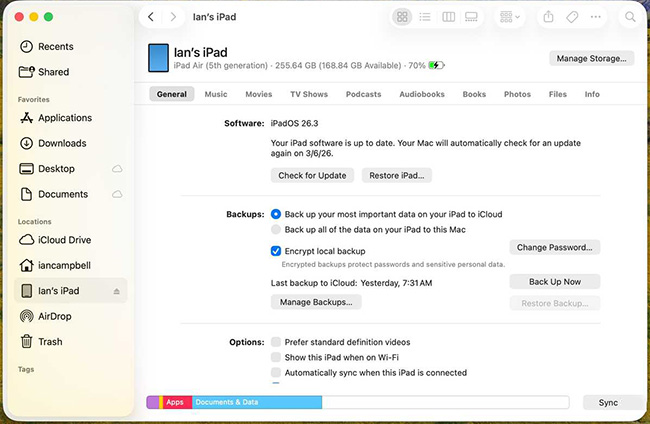The height and width of the screenshot is (424, 650).
Task: Select back up to iCloud radio option
Action: point(276,214)
